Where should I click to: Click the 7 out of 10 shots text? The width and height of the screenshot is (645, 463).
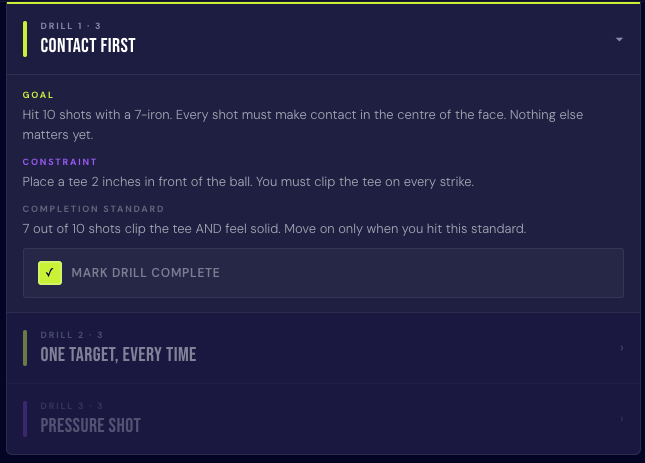point(273,229)
